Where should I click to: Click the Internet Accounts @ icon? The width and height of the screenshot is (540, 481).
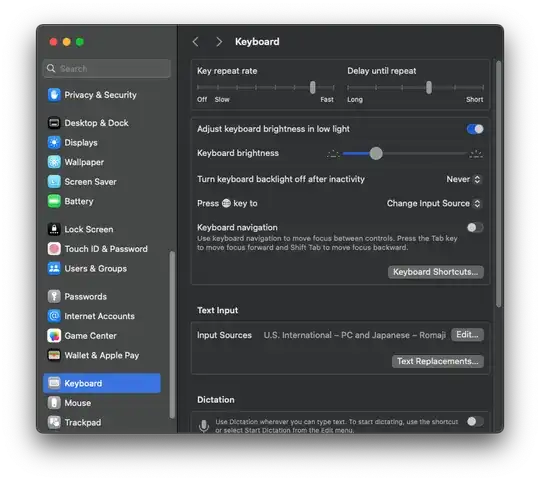(54, 316)
